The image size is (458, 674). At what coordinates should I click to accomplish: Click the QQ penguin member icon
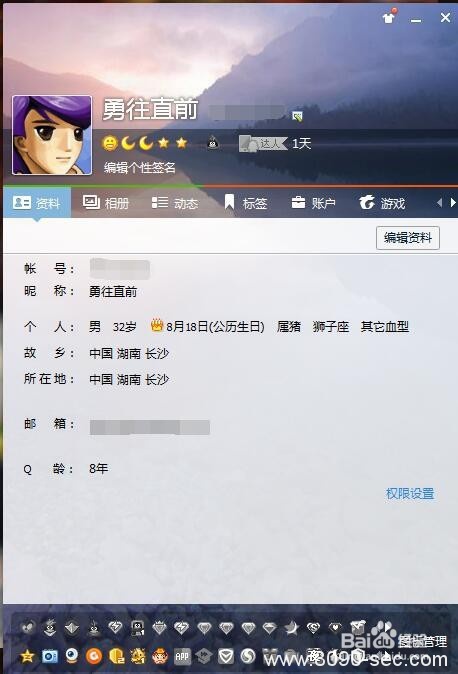click(213, 142)
